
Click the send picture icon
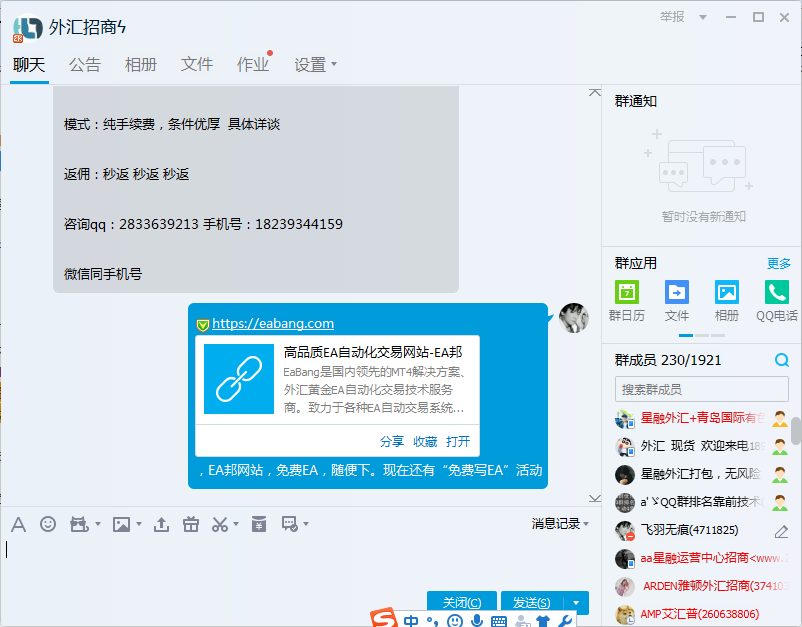[x=122, y=524]
